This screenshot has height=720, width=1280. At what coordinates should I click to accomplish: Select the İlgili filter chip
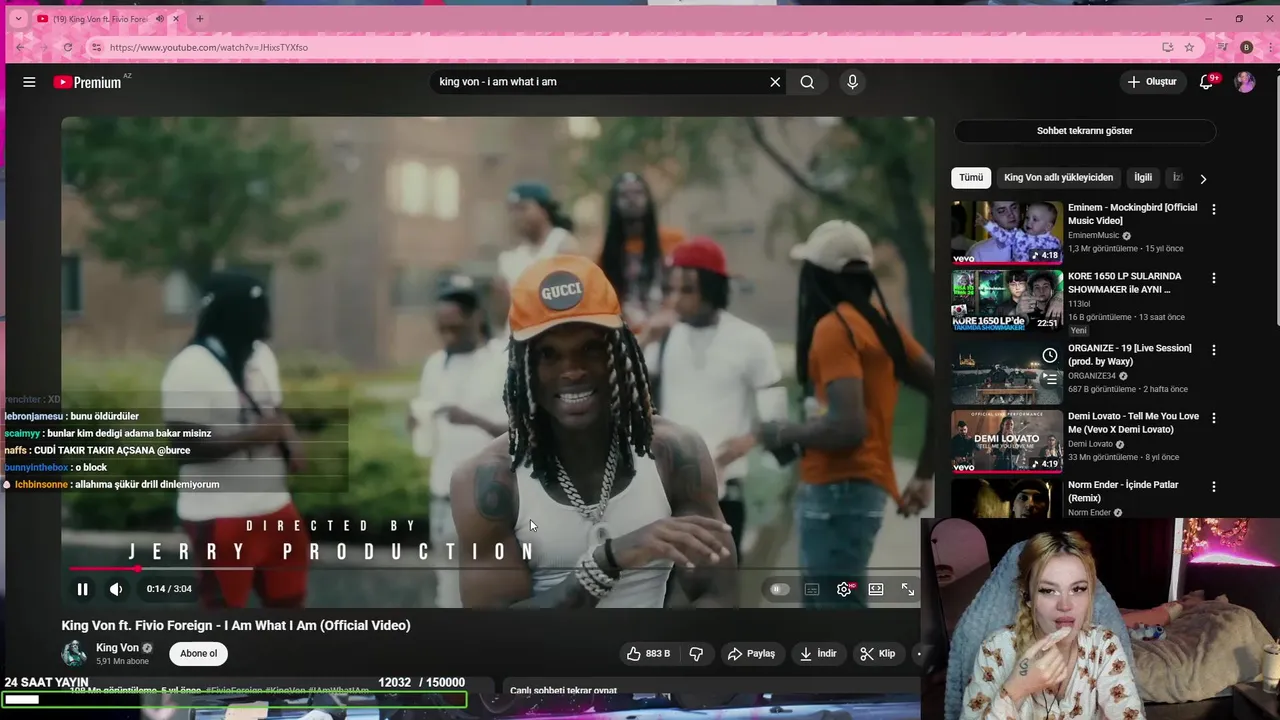[x=1143, y=178]
